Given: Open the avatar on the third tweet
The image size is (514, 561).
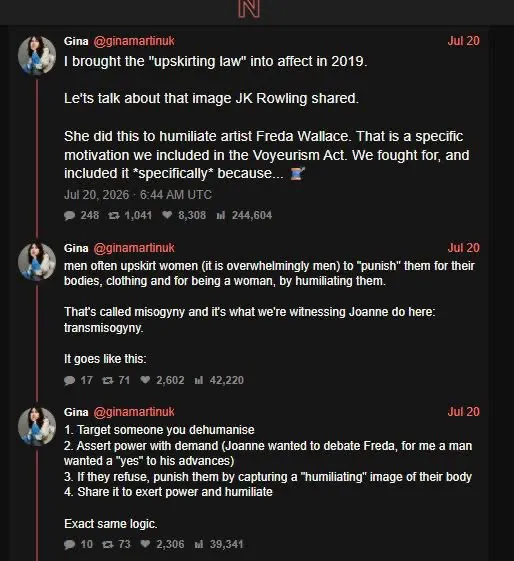Looking at the screenshot, I should coord(37,426).
